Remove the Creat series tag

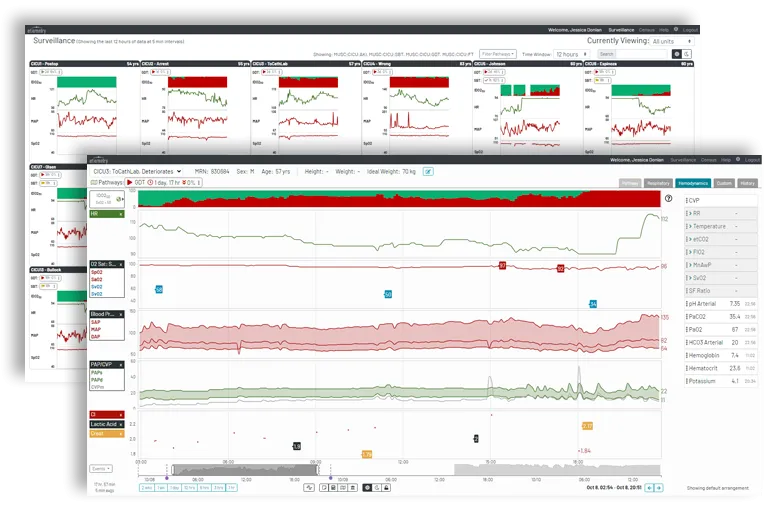click(121, 433)
